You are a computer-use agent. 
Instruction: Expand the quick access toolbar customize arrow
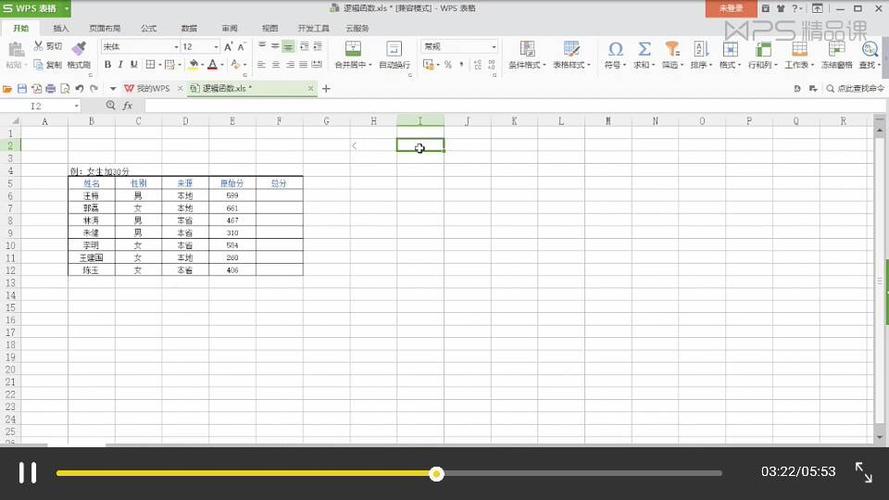113,88
